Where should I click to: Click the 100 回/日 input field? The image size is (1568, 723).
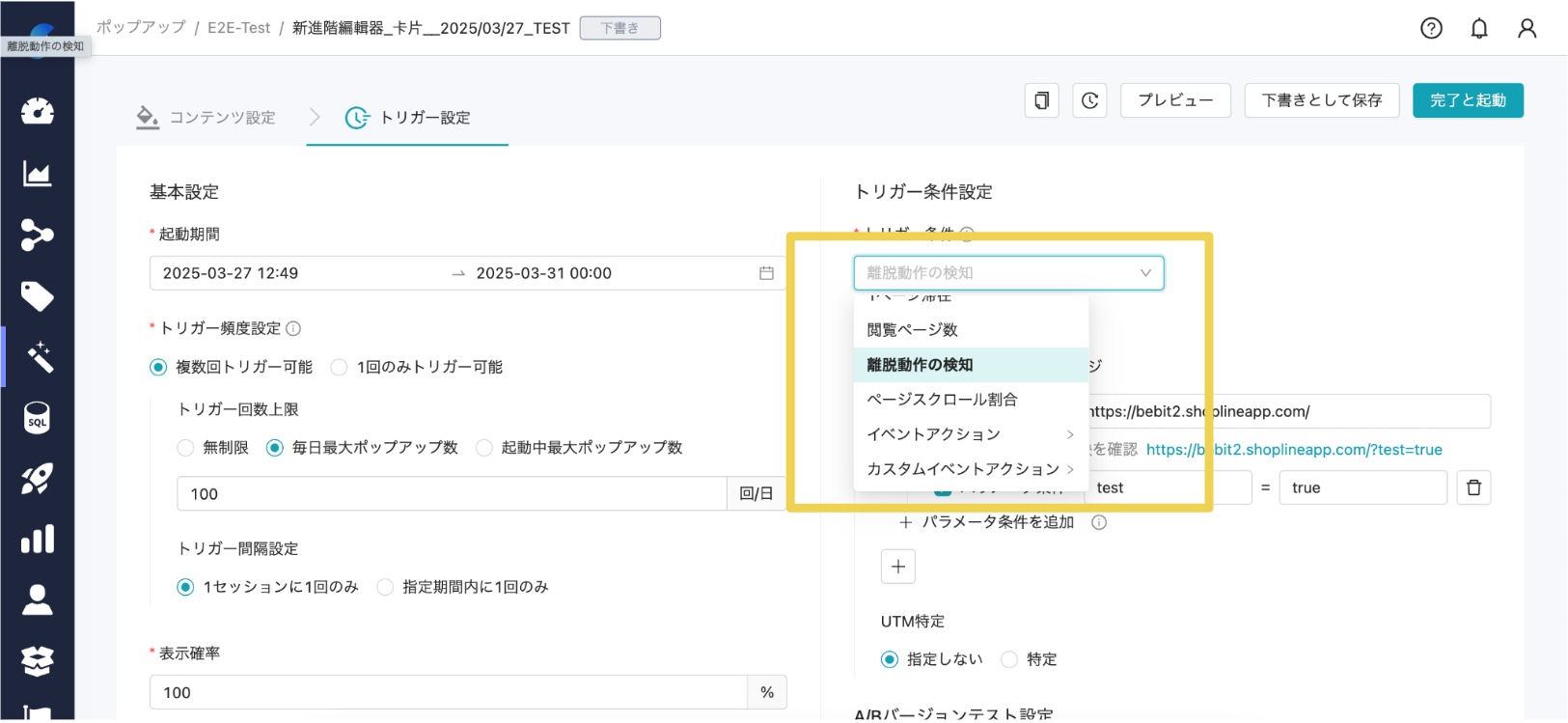pos(452,493)
